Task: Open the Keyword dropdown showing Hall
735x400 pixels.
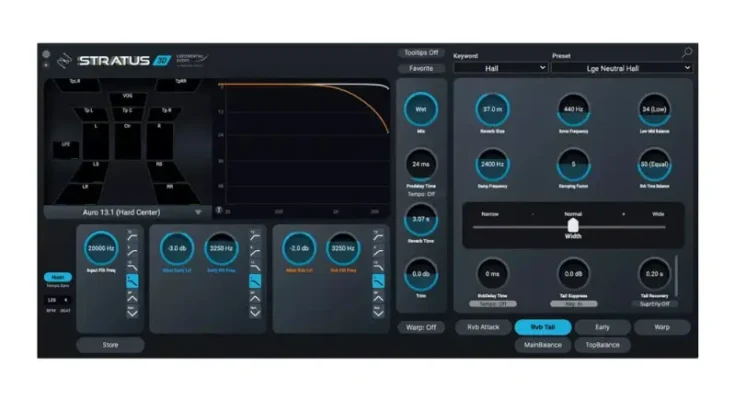Action: pos(500,67)
